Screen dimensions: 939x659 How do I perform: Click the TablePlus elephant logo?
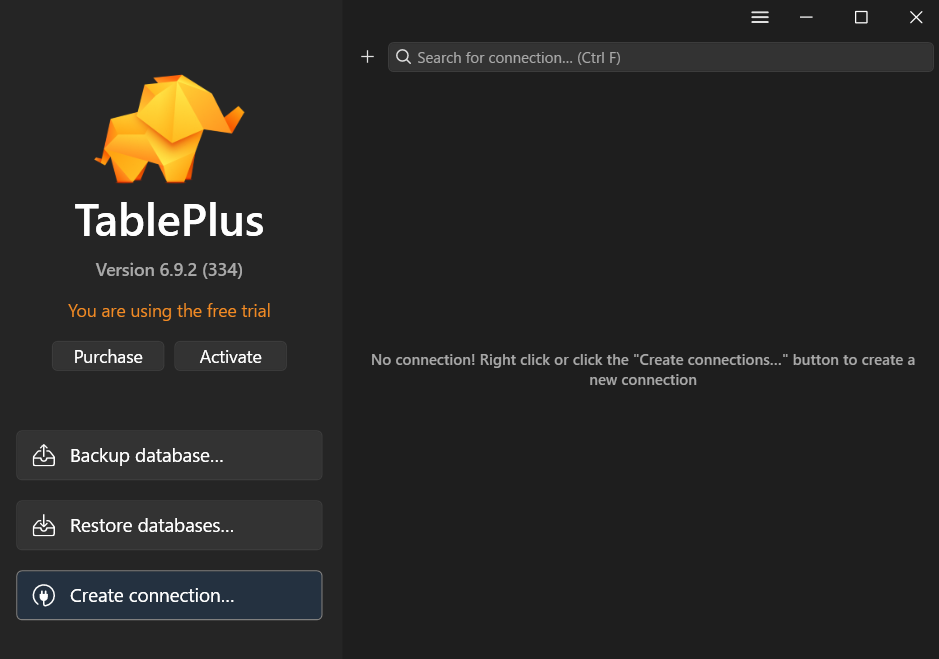tap(169, 128)
